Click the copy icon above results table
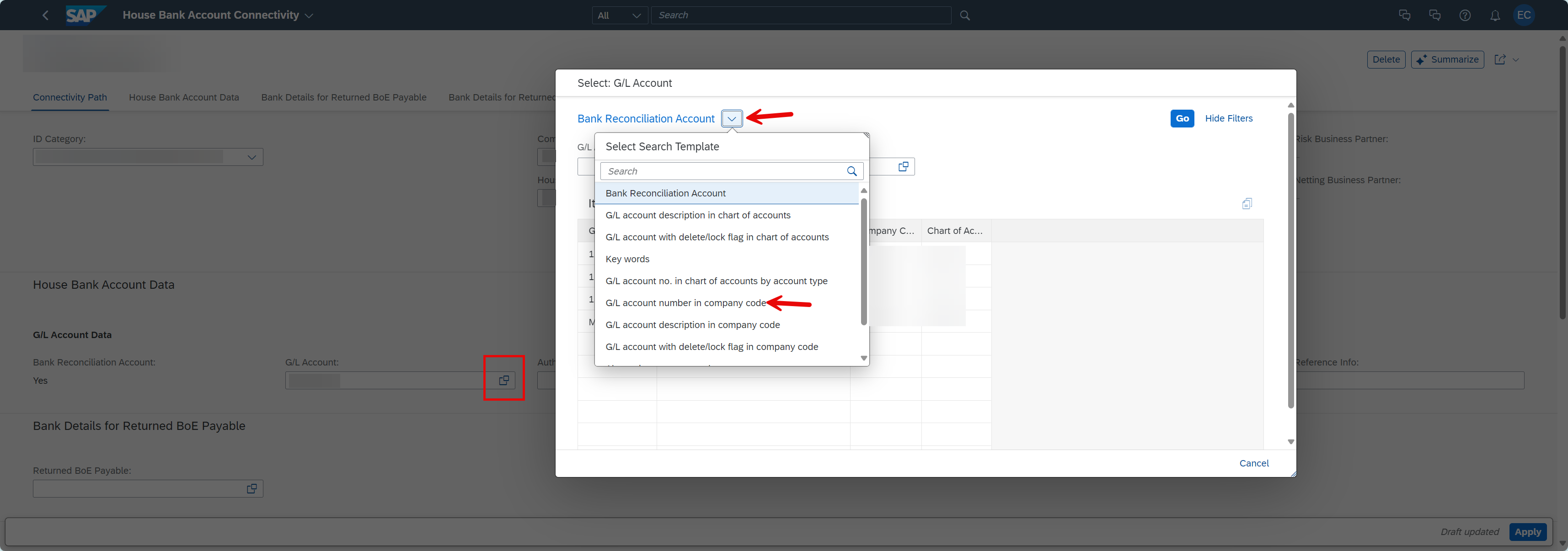1568x551 pixels. point(1247,204)
